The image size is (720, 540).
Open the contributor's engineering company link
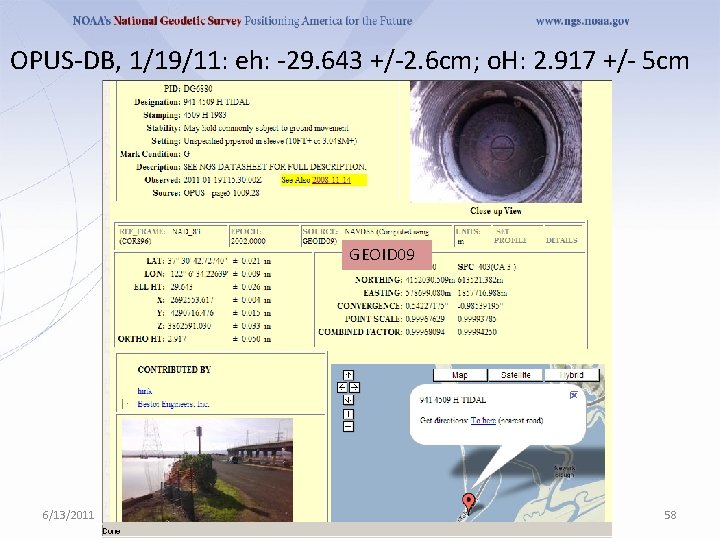173,404
